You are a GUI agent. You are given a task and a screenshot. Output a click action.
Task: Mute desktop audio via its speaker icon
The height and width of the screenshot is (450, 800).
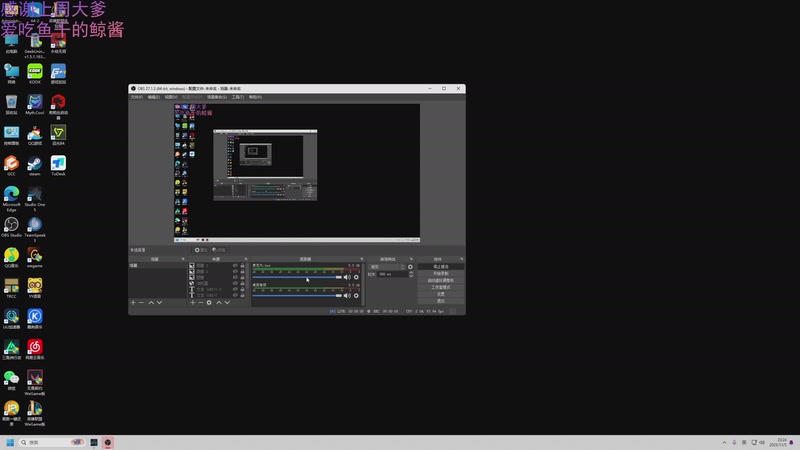tap(347, 295)
